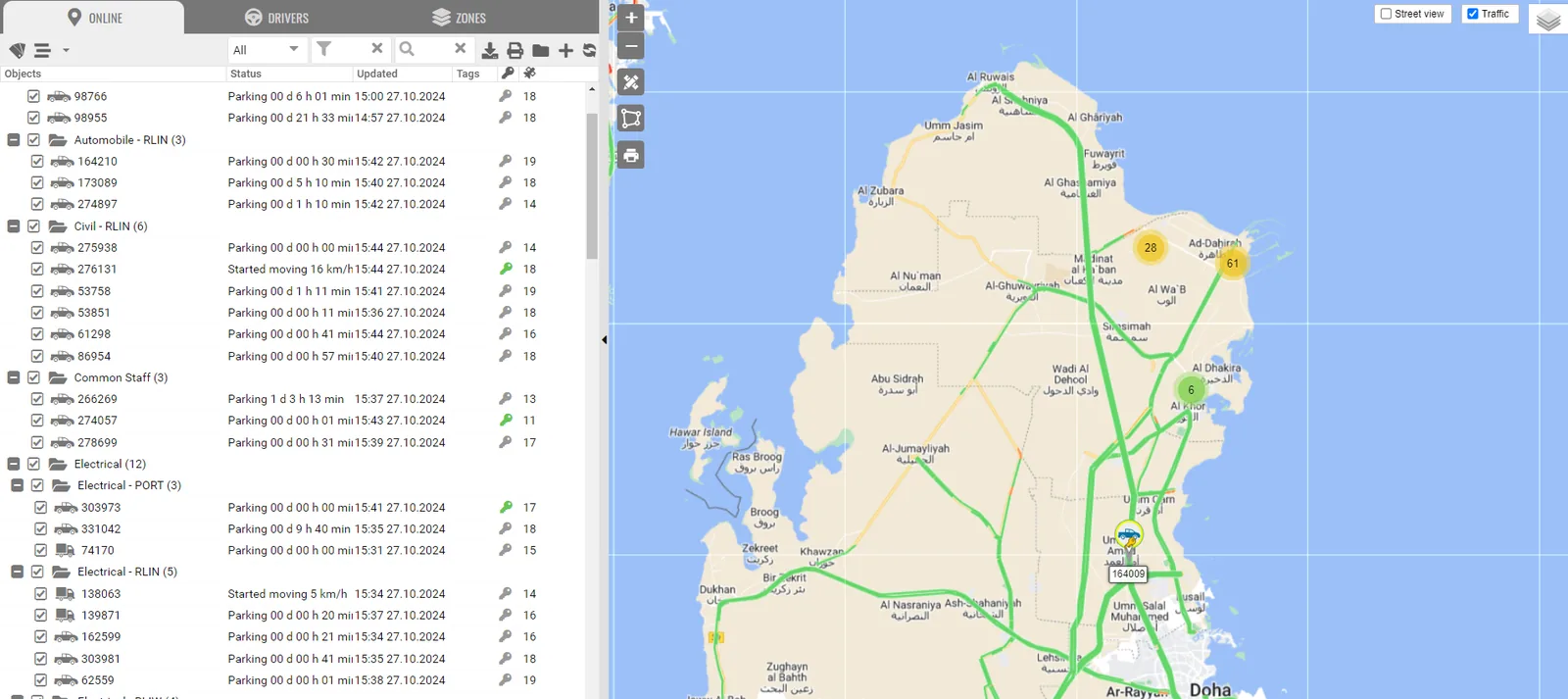
Task: Clear the filter field with its X
Action: pos(377,48)
